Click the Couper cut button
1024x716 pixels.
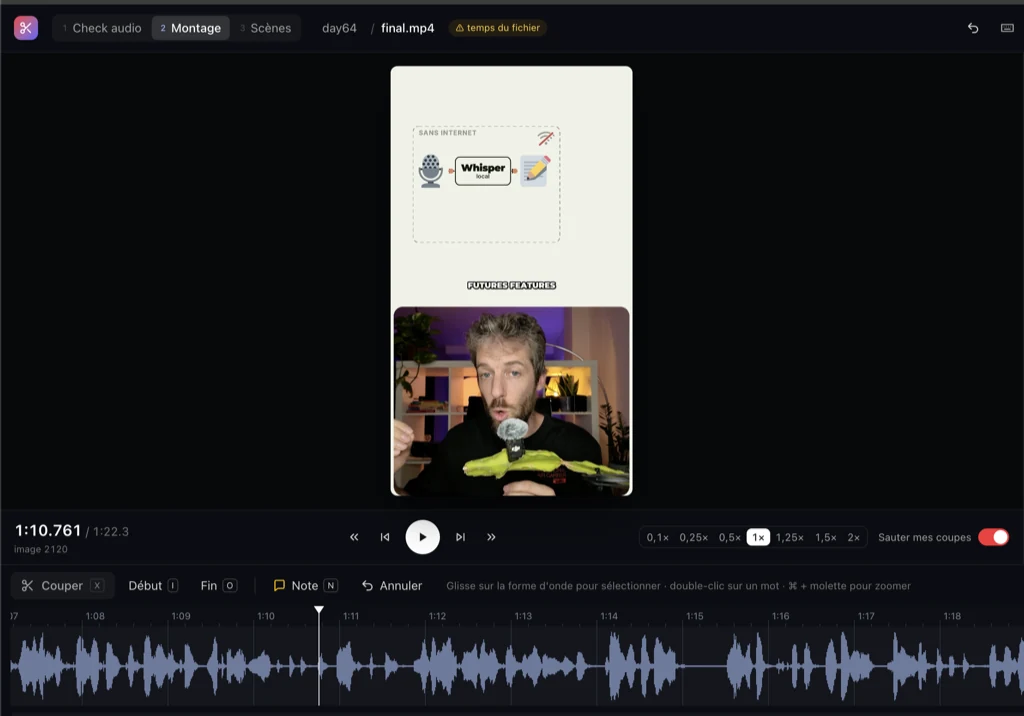(x=62, y=585)
